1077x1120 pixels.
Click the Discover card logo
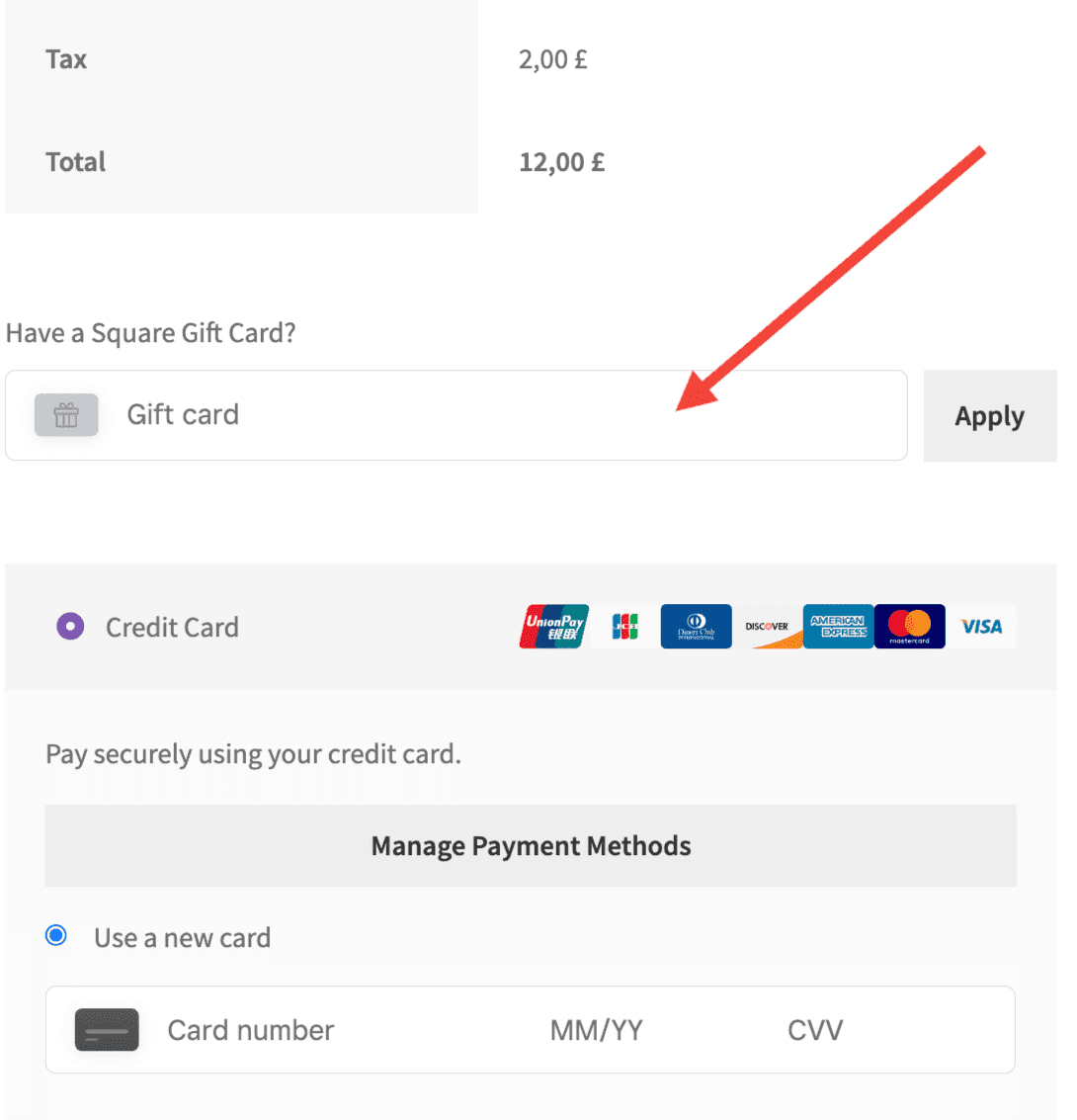(x=768, y=627)
